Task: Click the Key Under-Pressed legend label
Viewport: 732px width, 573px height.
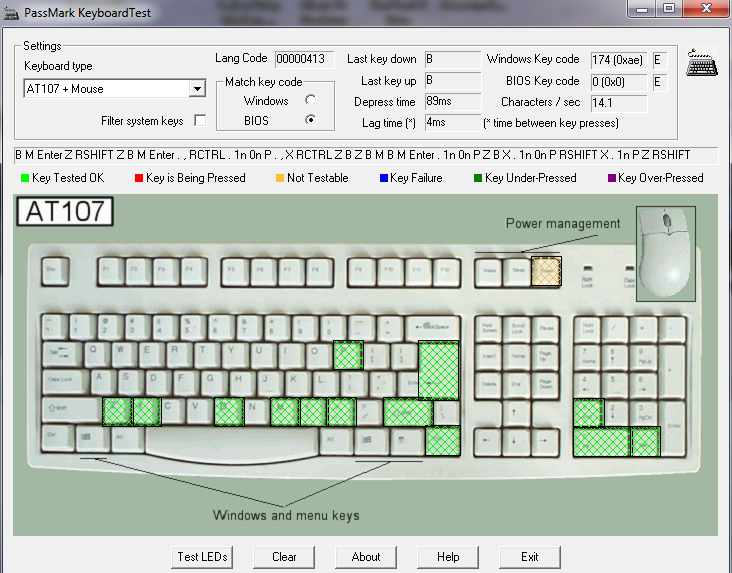Action: (x=530, y=178)
